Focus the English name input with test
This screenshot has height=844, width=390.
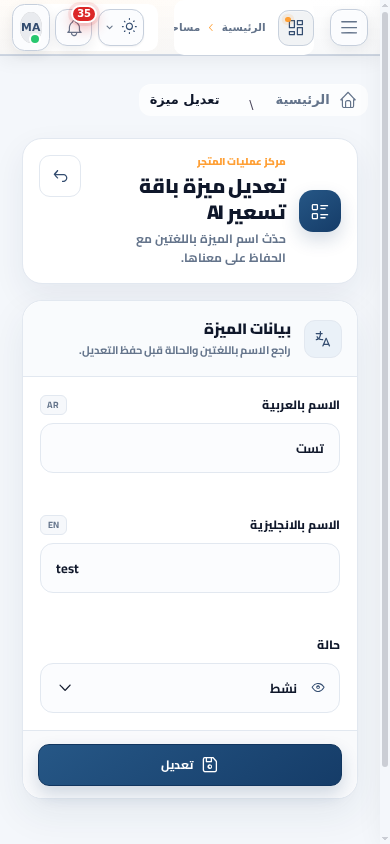point(190,568)
